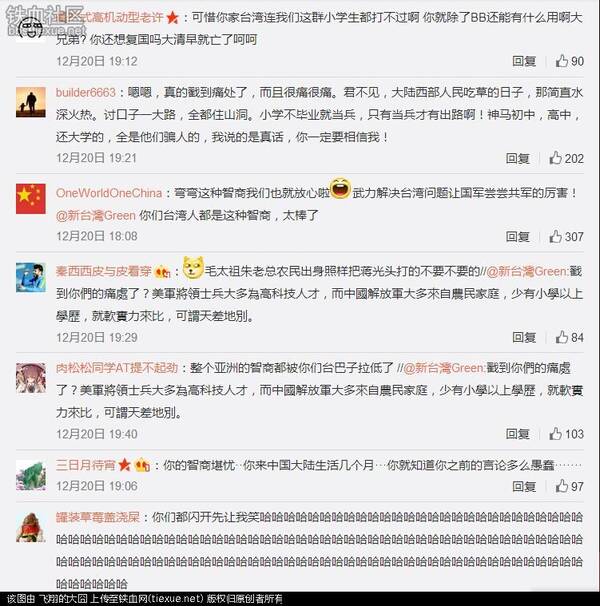This screenshot has height=606, width=600.
Task: Click the 三日月待宵 username
Action: pos(86,465)
